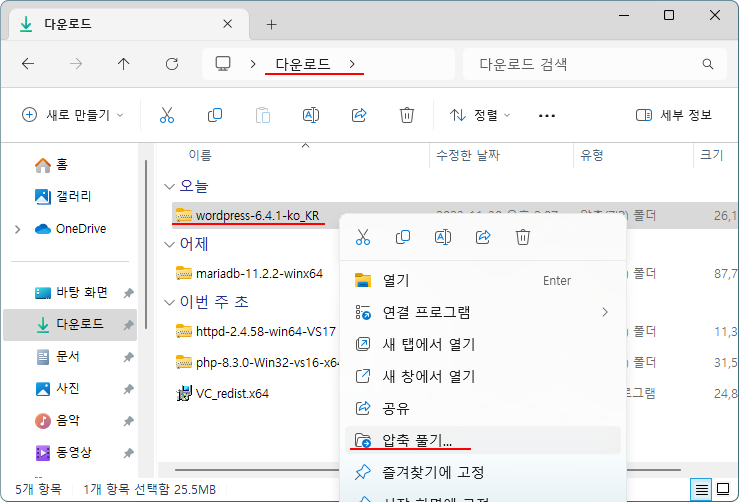Image resolution: width=739 pixels, height=502 pixels.
Task: Click chevron before 다운로드 in address bar
Action: 253,64
